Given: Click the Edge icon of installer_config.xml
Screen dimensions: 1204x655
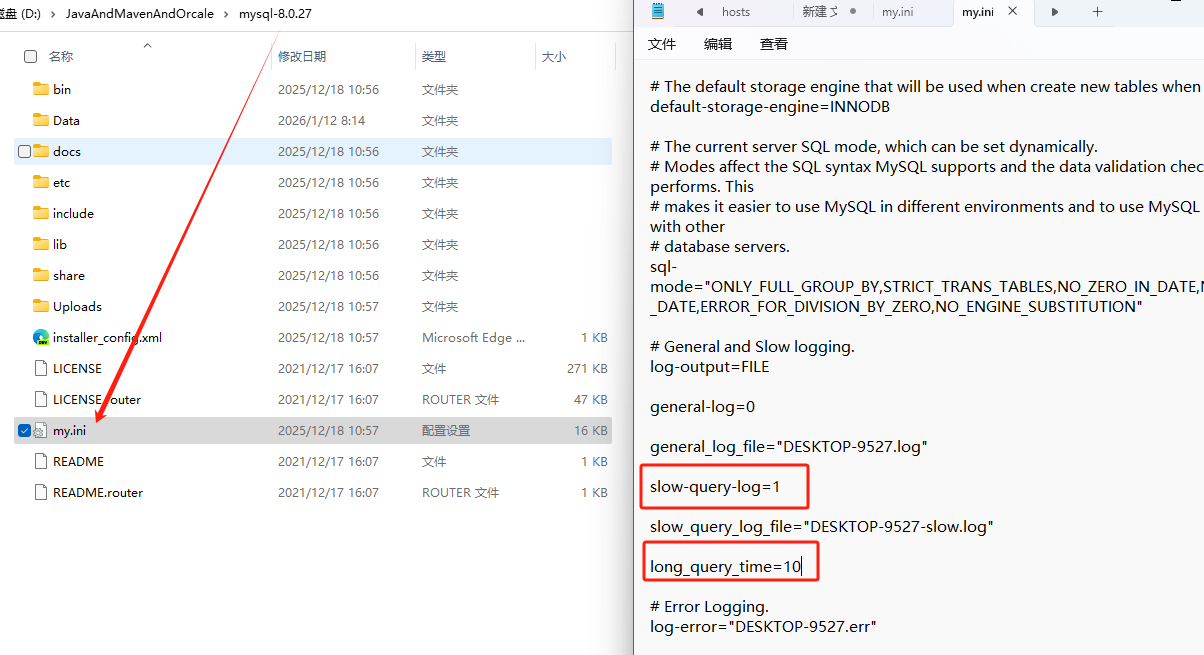Looking at the screenshot, I should click(x=41, y=337).
